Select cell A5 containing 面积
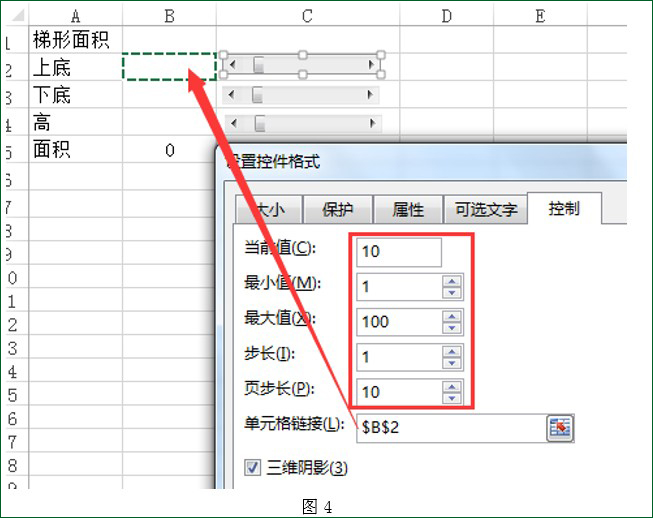653x518 pixels. pos(75,149)
